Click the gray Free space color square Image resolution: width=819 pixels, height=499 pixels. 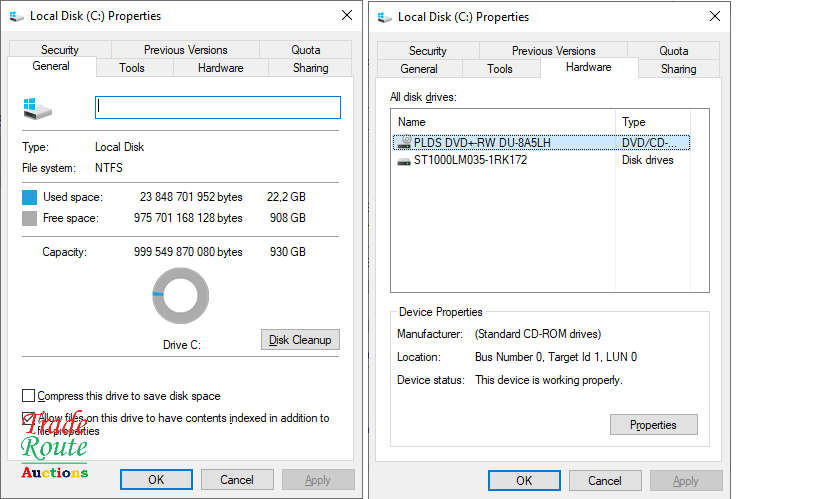(30, 218)
